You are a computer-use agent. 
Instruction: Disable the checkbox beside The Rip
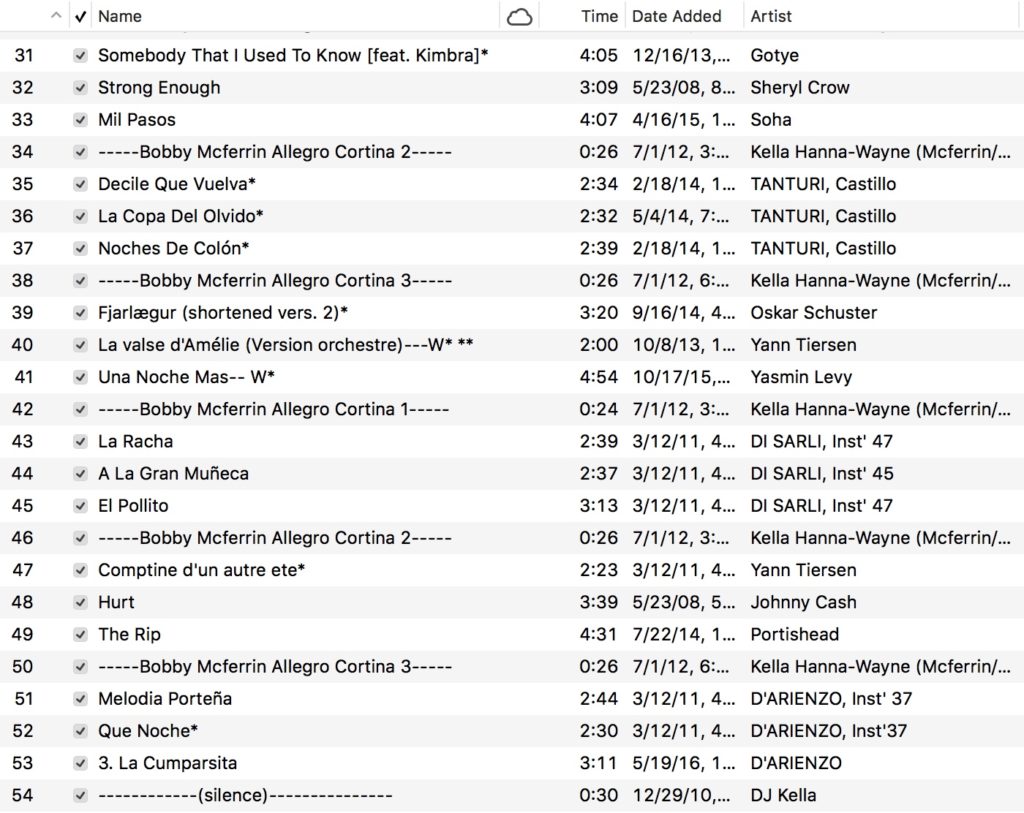tap(81, 634)
